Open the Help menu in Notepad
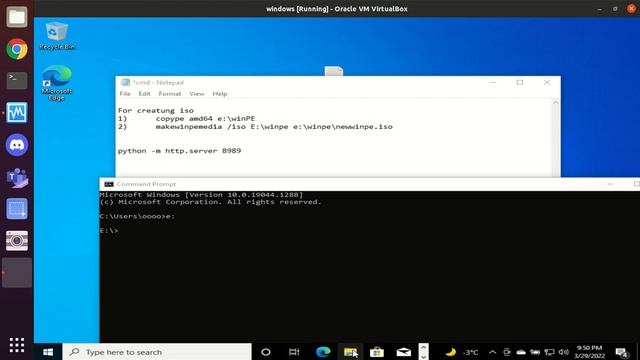Image resolution: width=640 pixels, height=360 pixels. point(220,93)
